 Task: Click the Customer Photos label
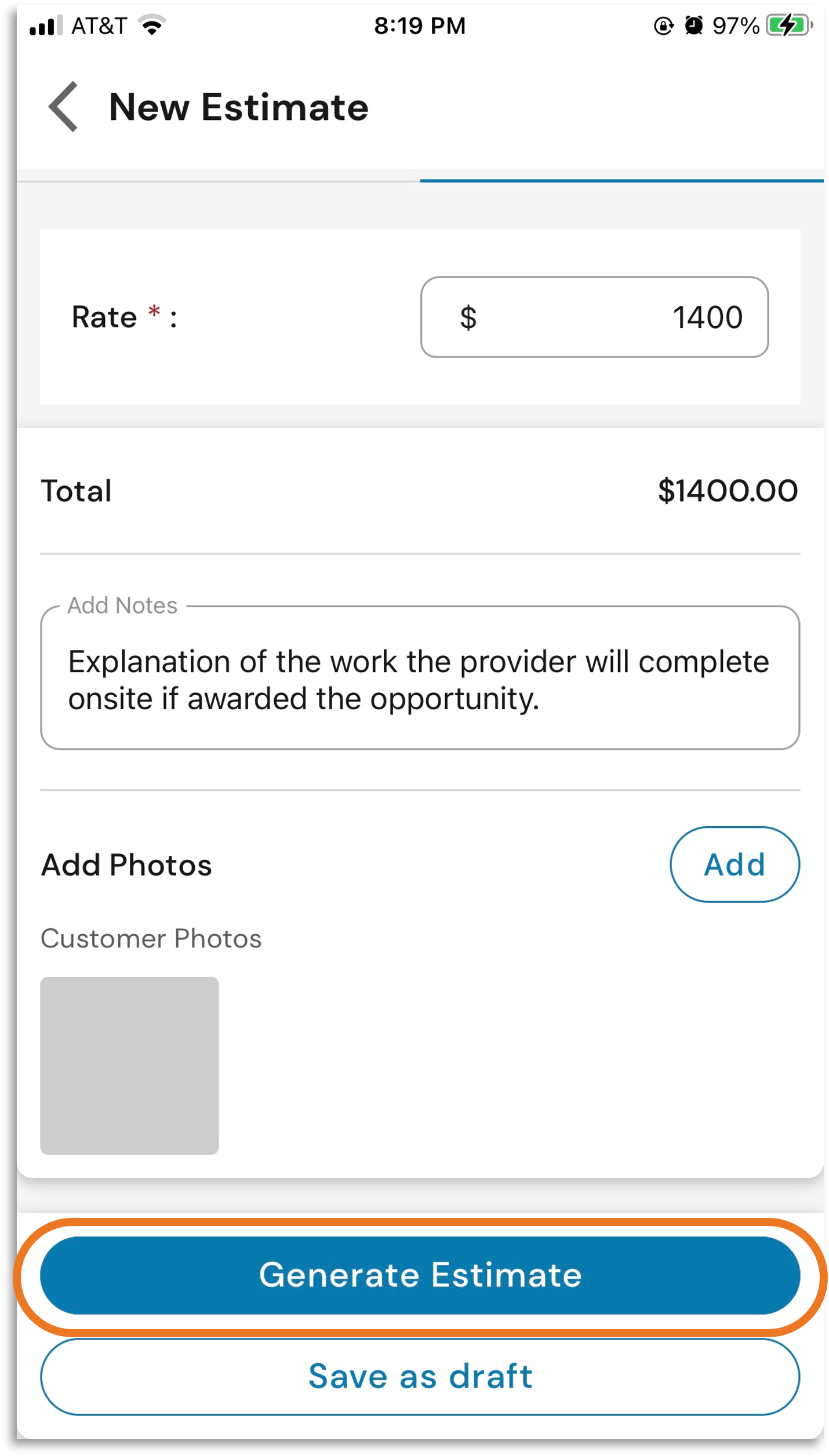point(151,938)
